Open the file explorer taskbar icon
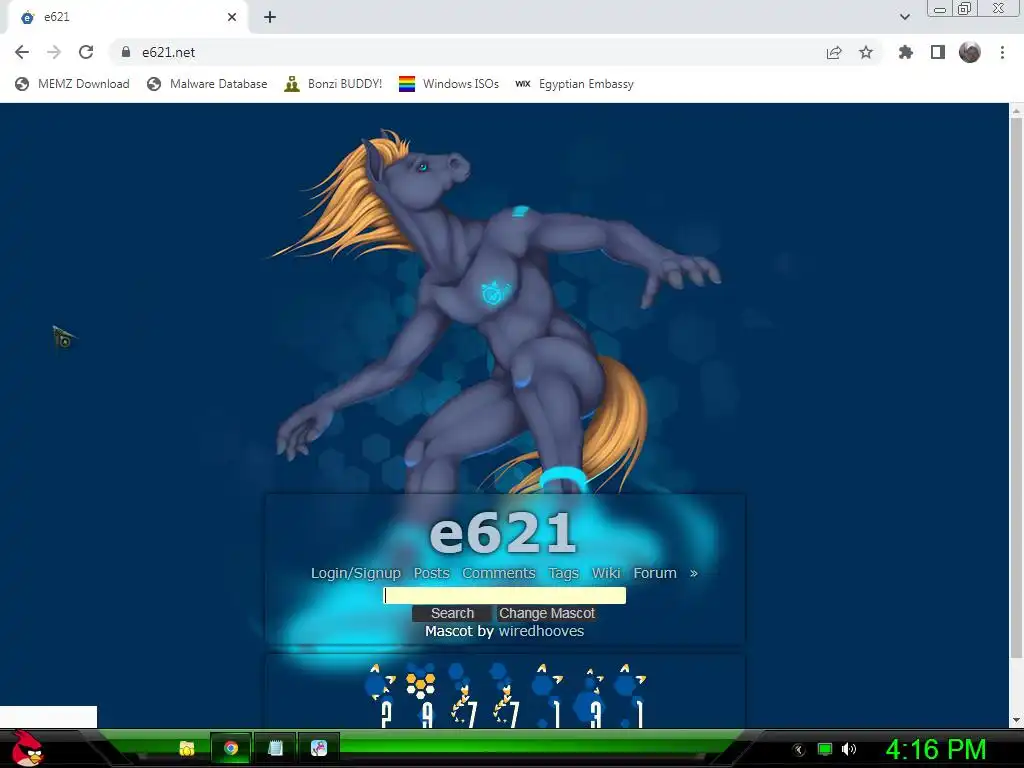The image size is (1024, 768). [x=187, y=748]
